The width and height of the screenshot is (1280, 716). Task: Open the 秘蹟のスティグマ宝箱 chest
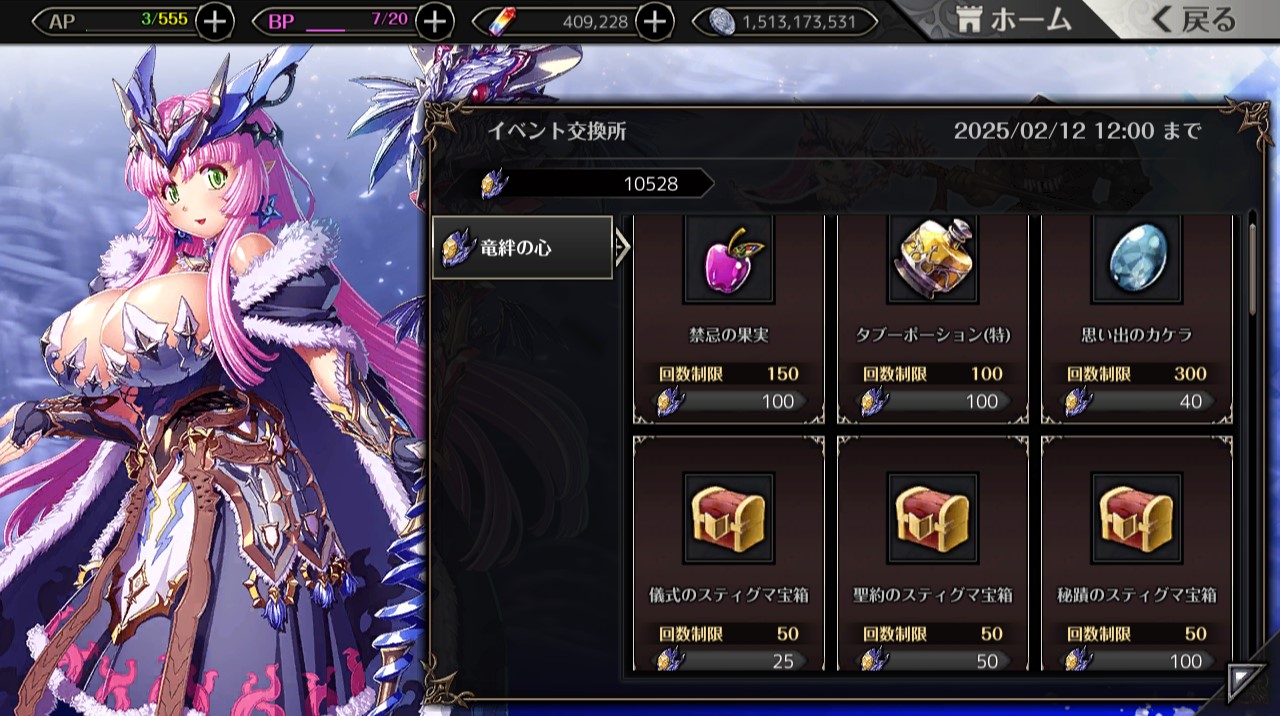1136,519
